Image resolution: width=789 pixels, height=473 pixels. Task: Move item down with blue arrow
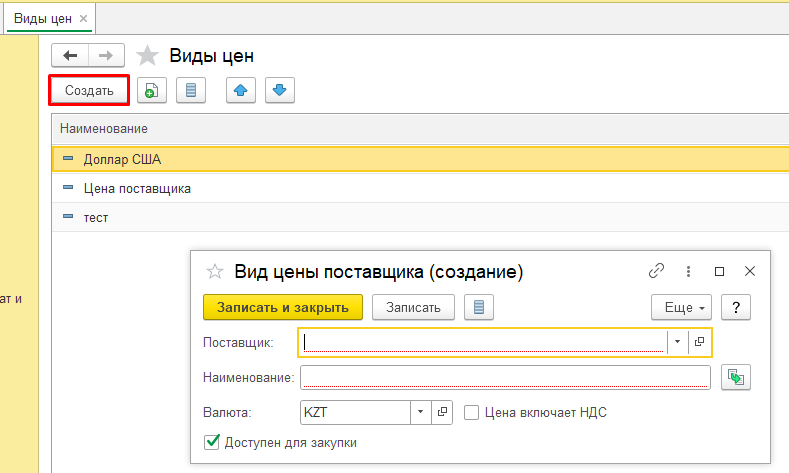[279, 90]
